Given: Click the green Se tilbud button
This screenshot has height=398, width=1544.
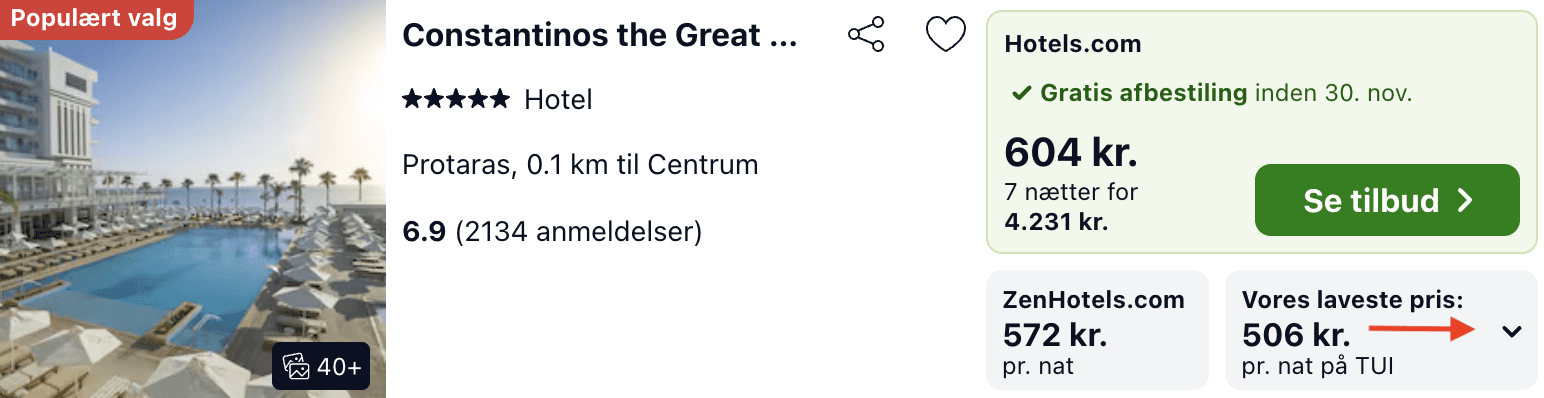Looking at the screenshot, I should coord(1387,200).
